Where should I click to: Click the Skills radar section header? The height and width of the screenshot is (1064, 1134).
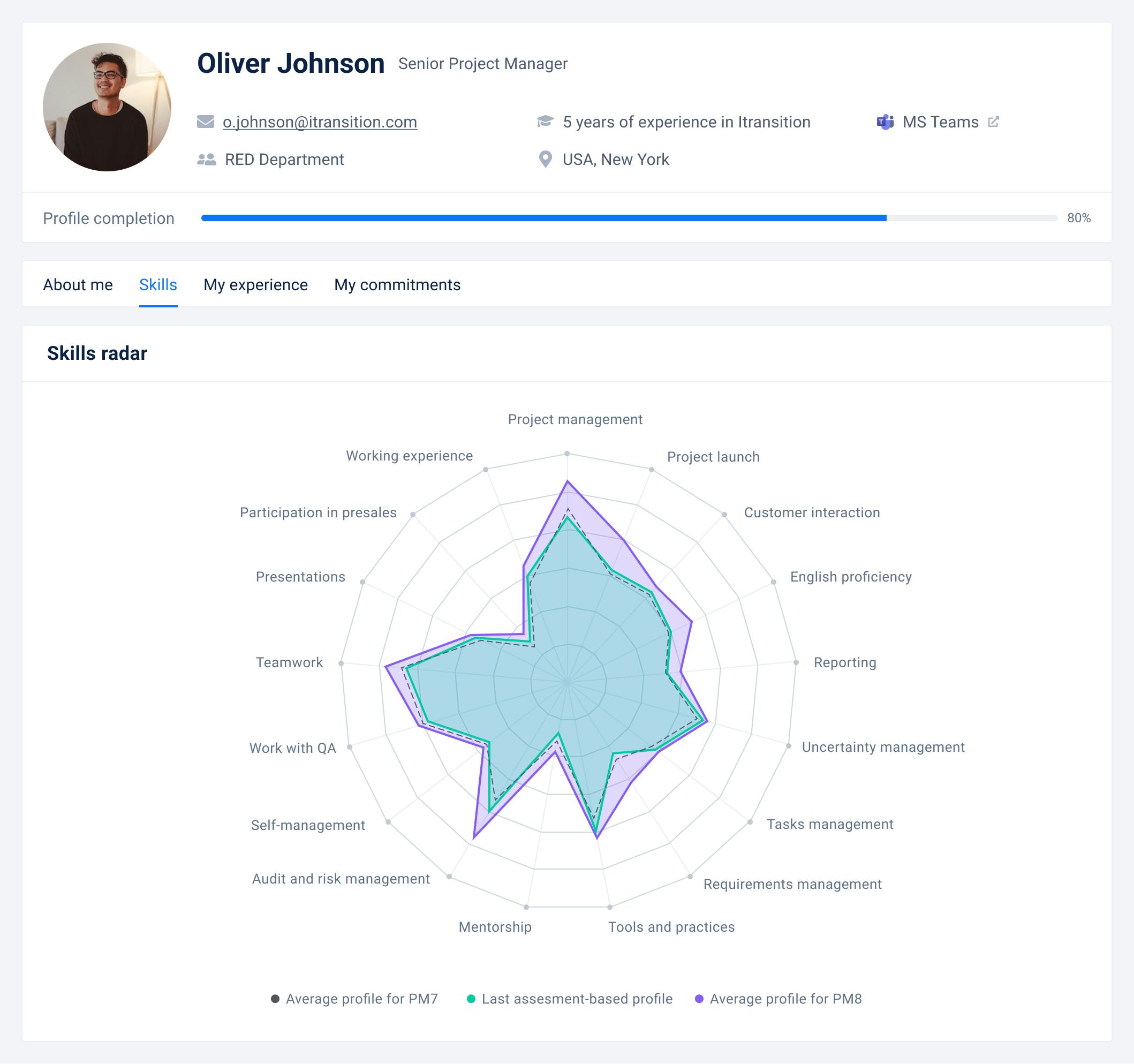[x=97, y=352]
